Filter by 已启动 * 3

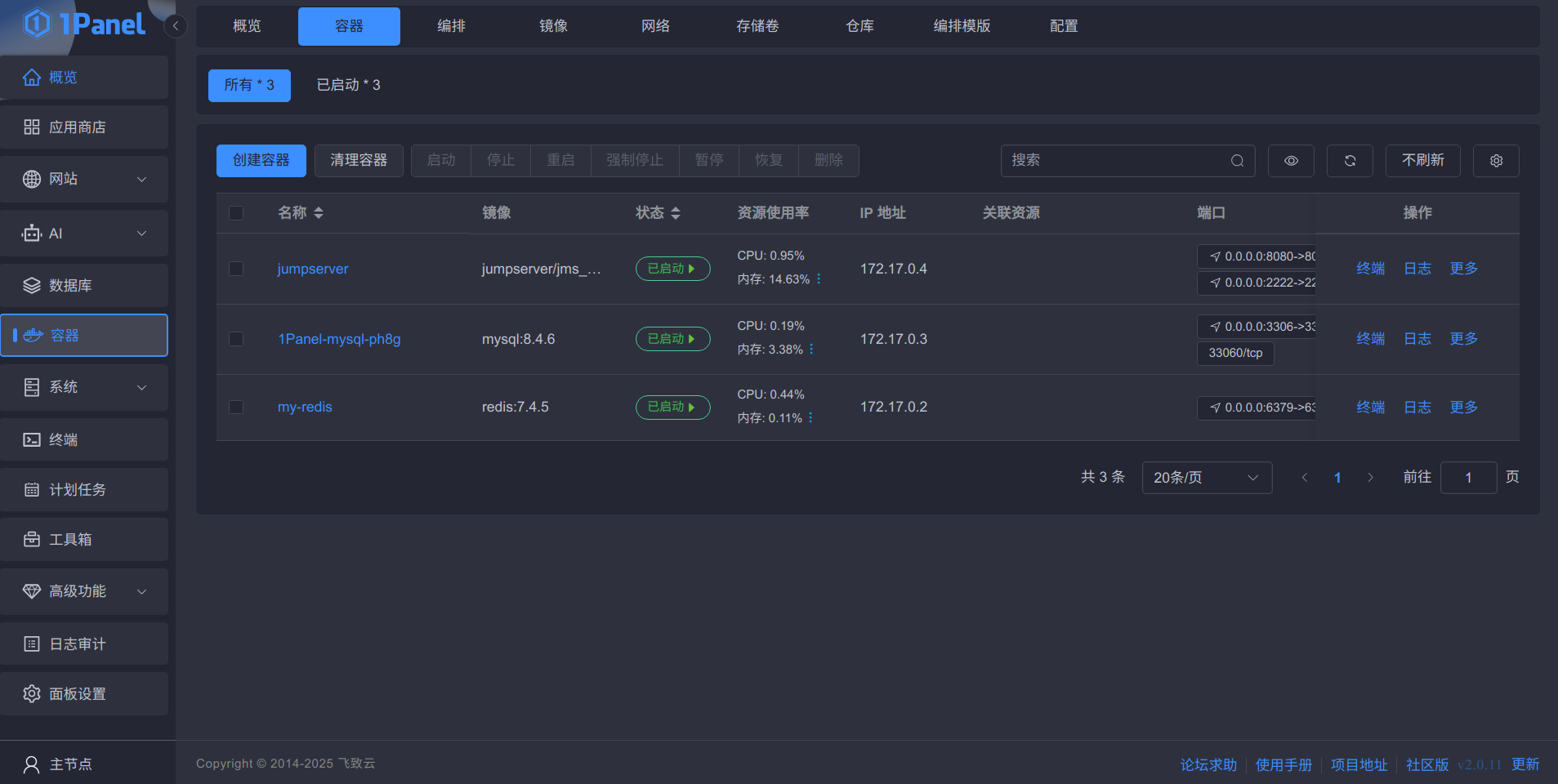click(348, 85)
